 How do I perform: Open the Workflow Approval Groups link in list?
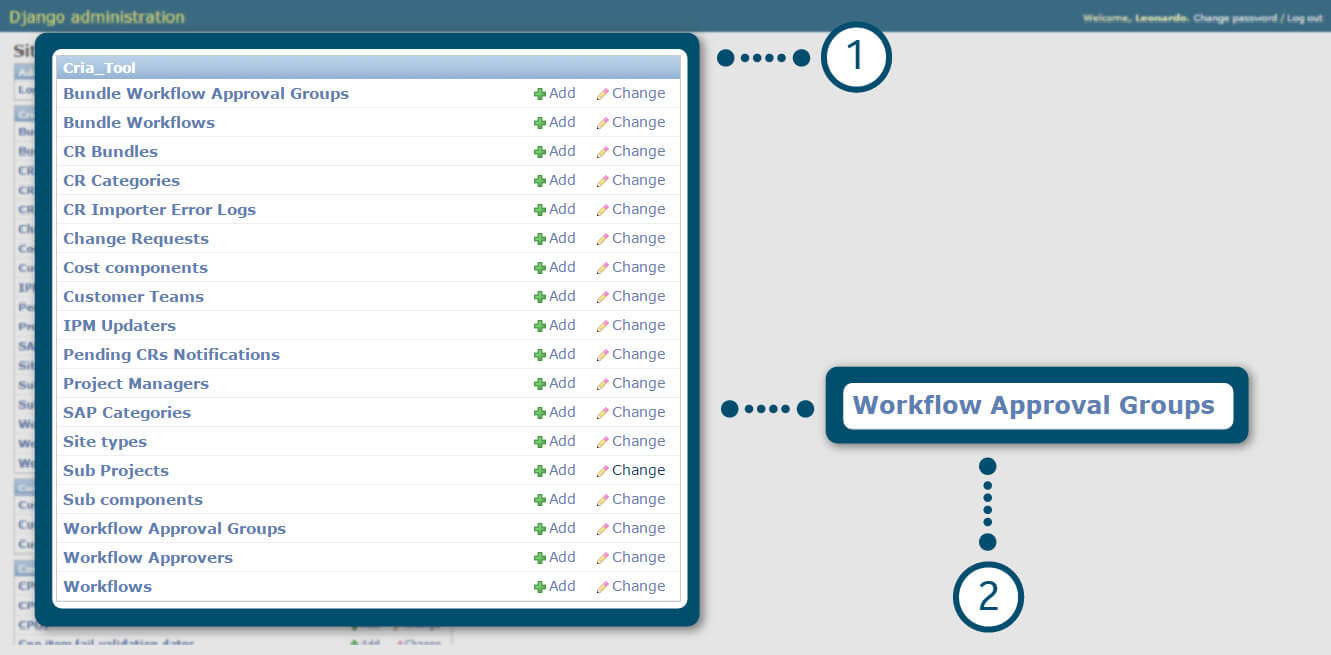174,529
